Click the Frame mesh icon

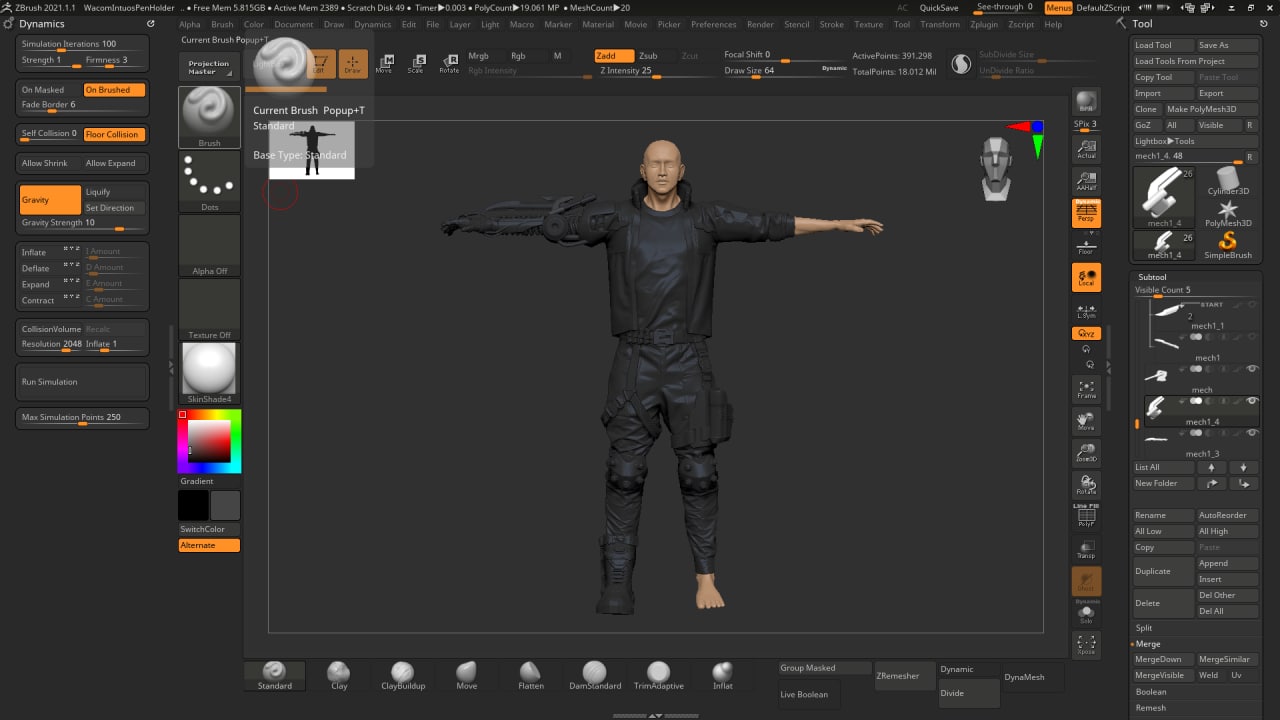pyautogui.click(x=1086, y=390)
